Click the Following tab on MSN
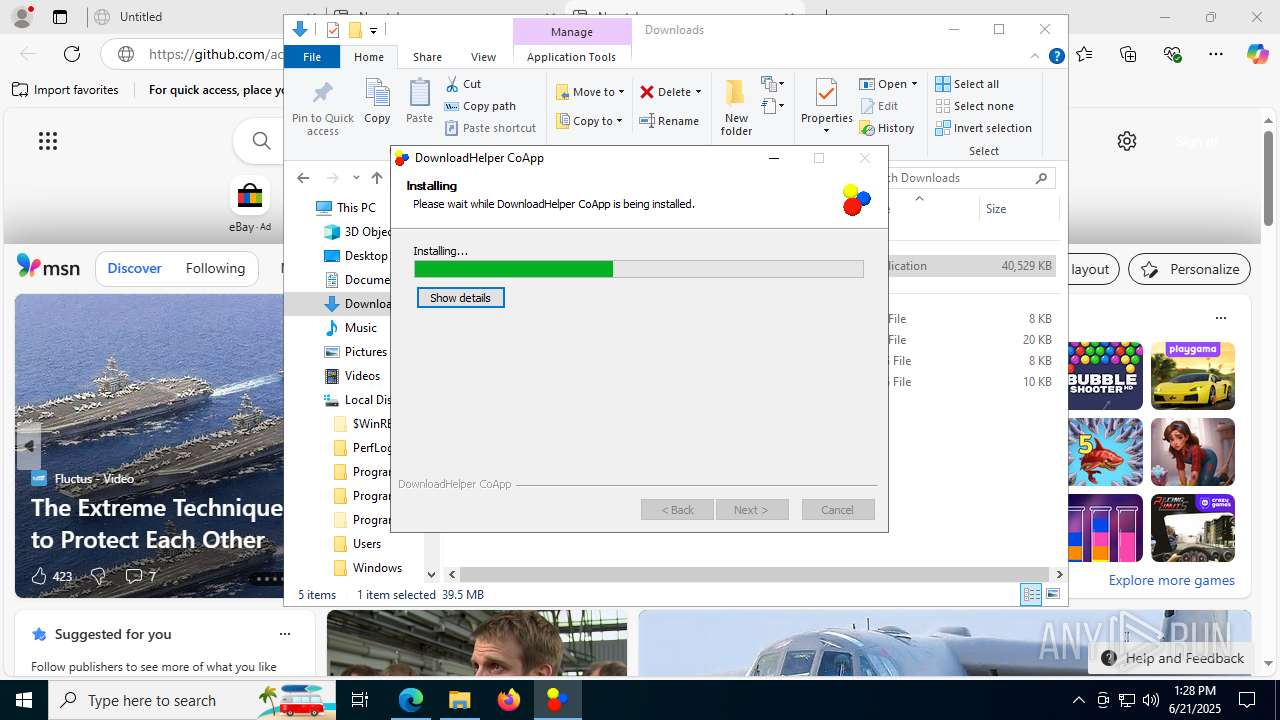The image size is (1280, 720). [215, 268]
